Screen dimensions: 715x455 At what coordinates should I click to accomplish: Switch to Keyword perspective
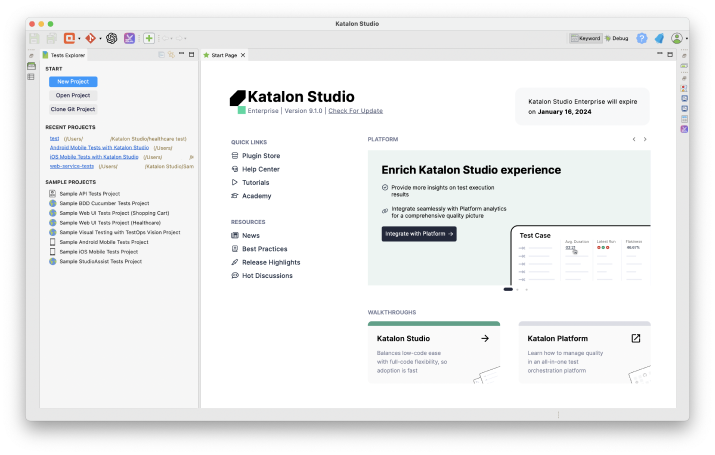pos(585,38)
